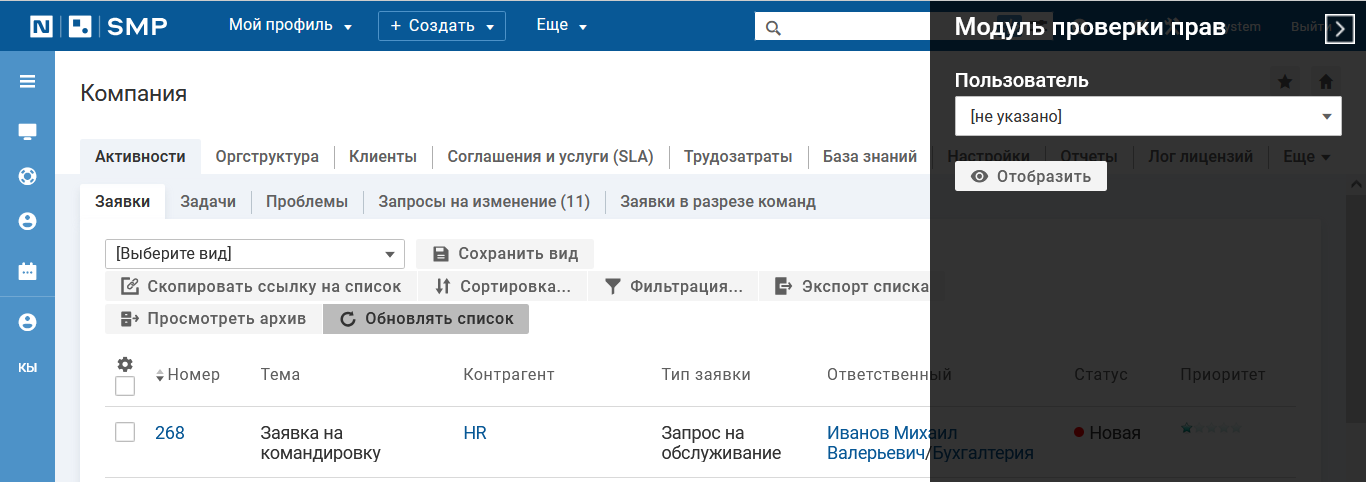1366x482 pixels.
Task: Click the gear icon above the table checkboxes
Action: (125, 365)
